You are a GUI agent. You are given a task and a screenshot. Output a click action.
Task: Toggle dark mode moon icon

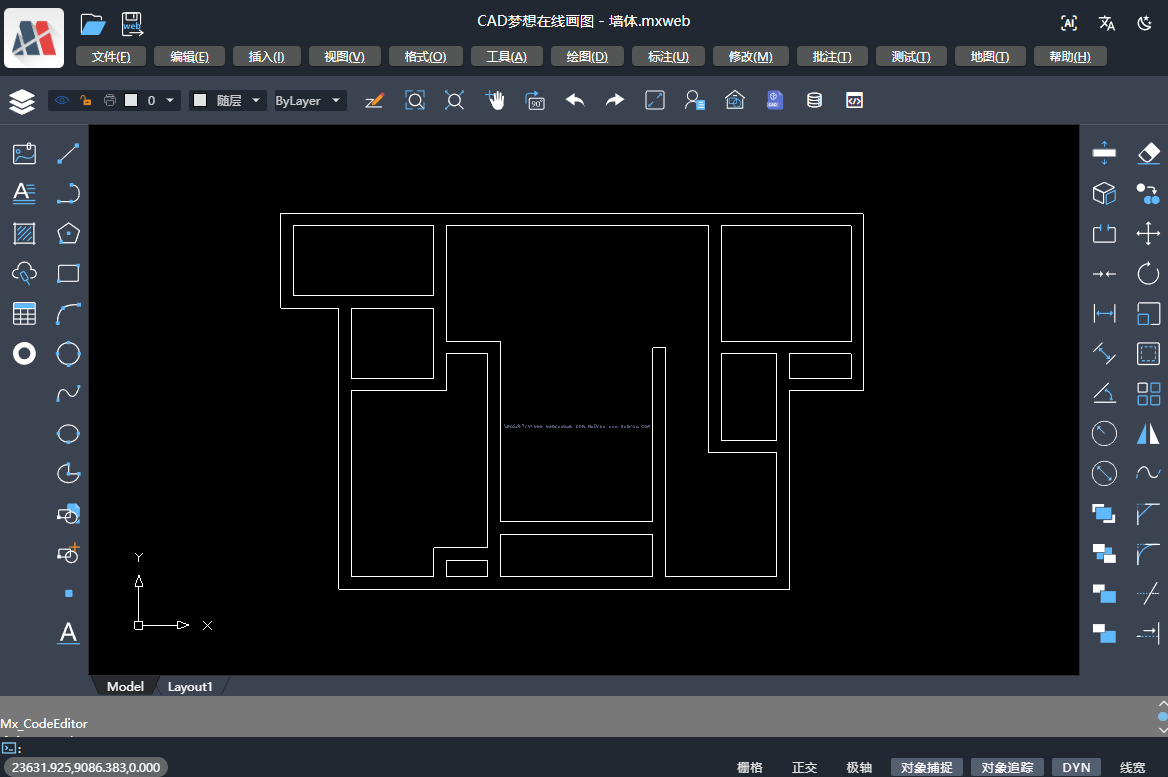(x=1145, y=23)
